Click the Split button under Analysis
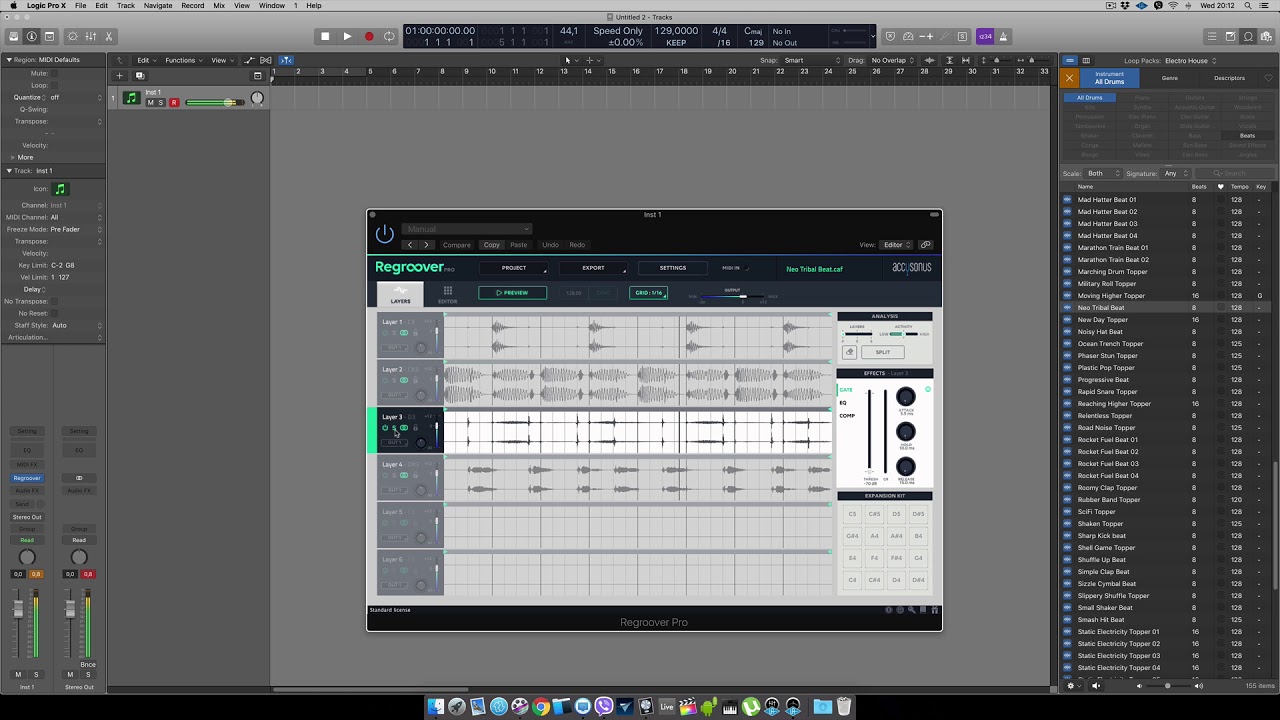The image size is (1280, 720). point(883,352)
